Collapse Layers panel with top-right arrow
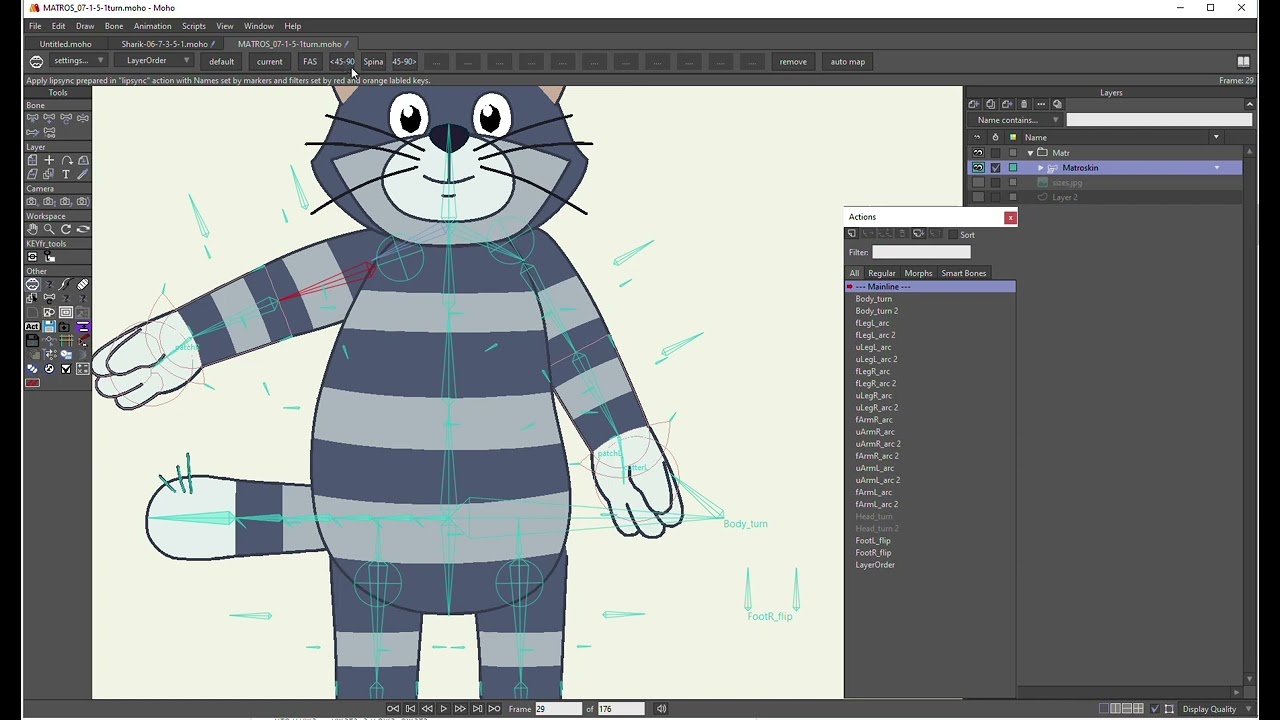The image size is (1280, 720). coord(1249,104)
